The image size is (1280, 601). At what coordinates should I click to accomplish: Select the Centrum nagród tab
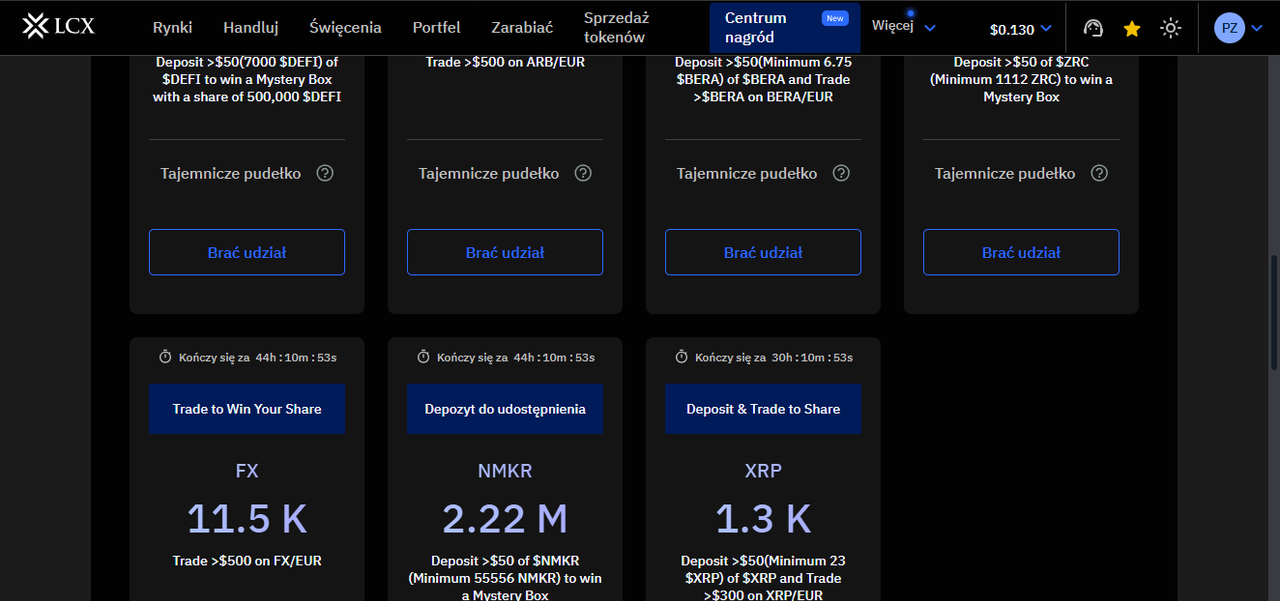(x=785, y=28)
